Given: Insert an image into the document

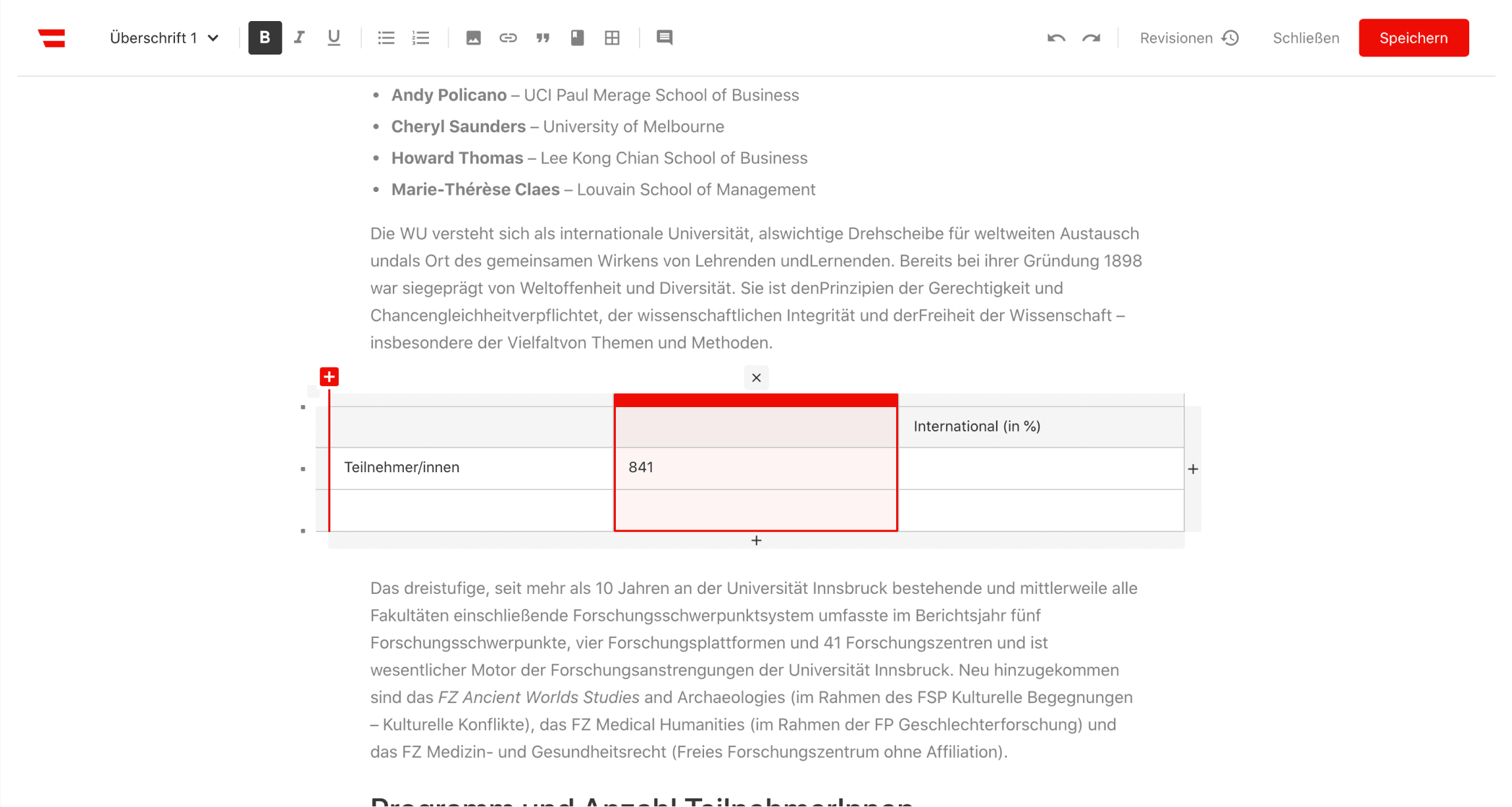Looking at the screenshot, I should (473, 37).
